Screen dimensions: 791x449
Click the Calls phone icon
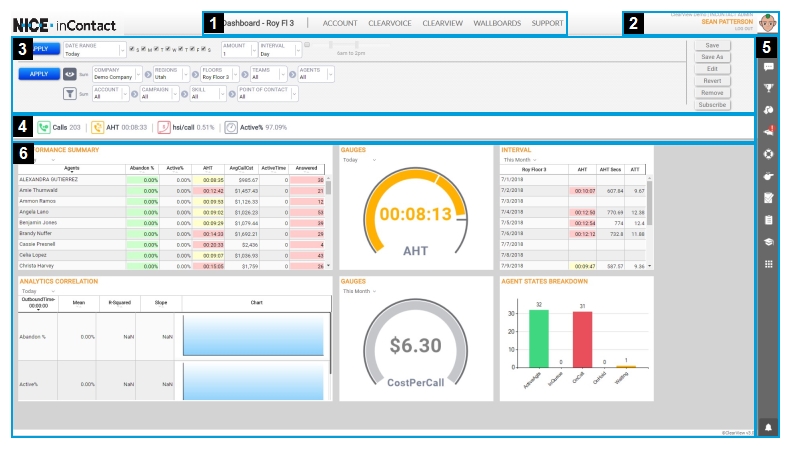point(44,127)
